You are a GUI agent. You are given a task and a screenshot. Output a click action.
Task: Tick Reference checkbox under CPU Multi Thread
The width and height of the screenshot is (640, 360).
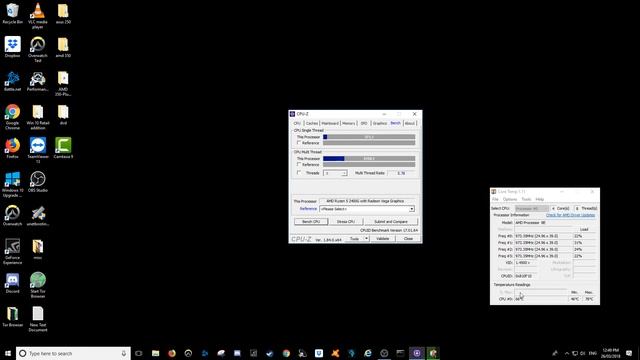click(x=299, y=164)
